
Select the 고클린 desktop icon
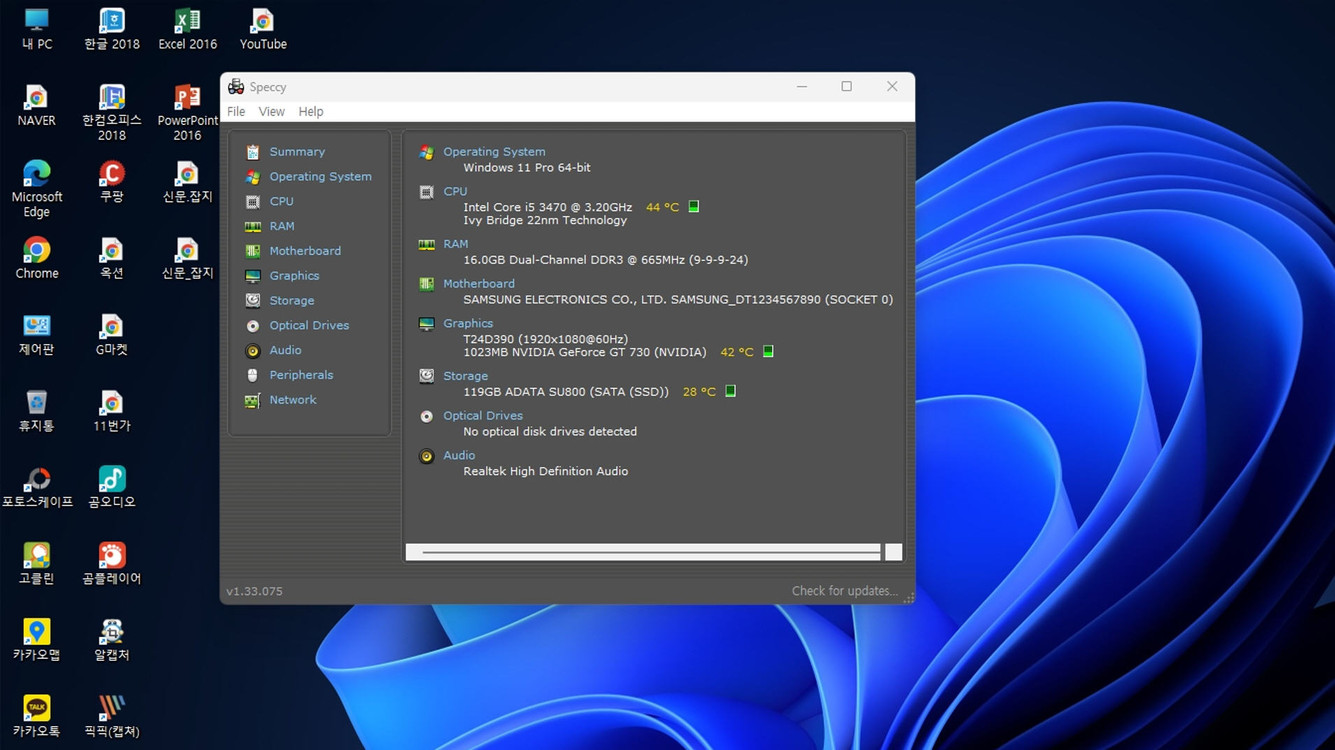(x=37, y=564)
